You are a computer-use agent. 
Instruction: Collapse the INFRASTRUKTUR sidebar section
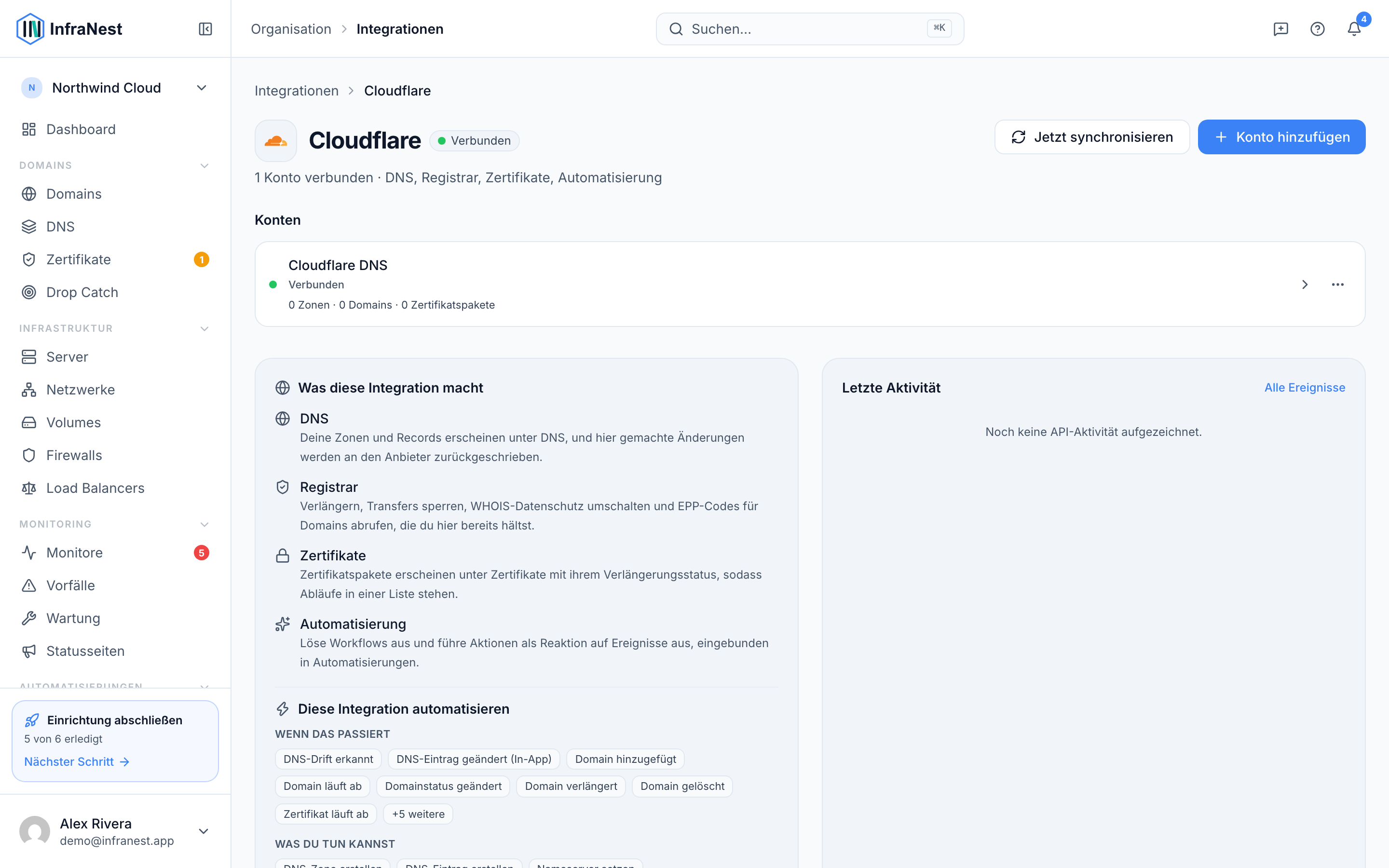[x=204, y=329]
